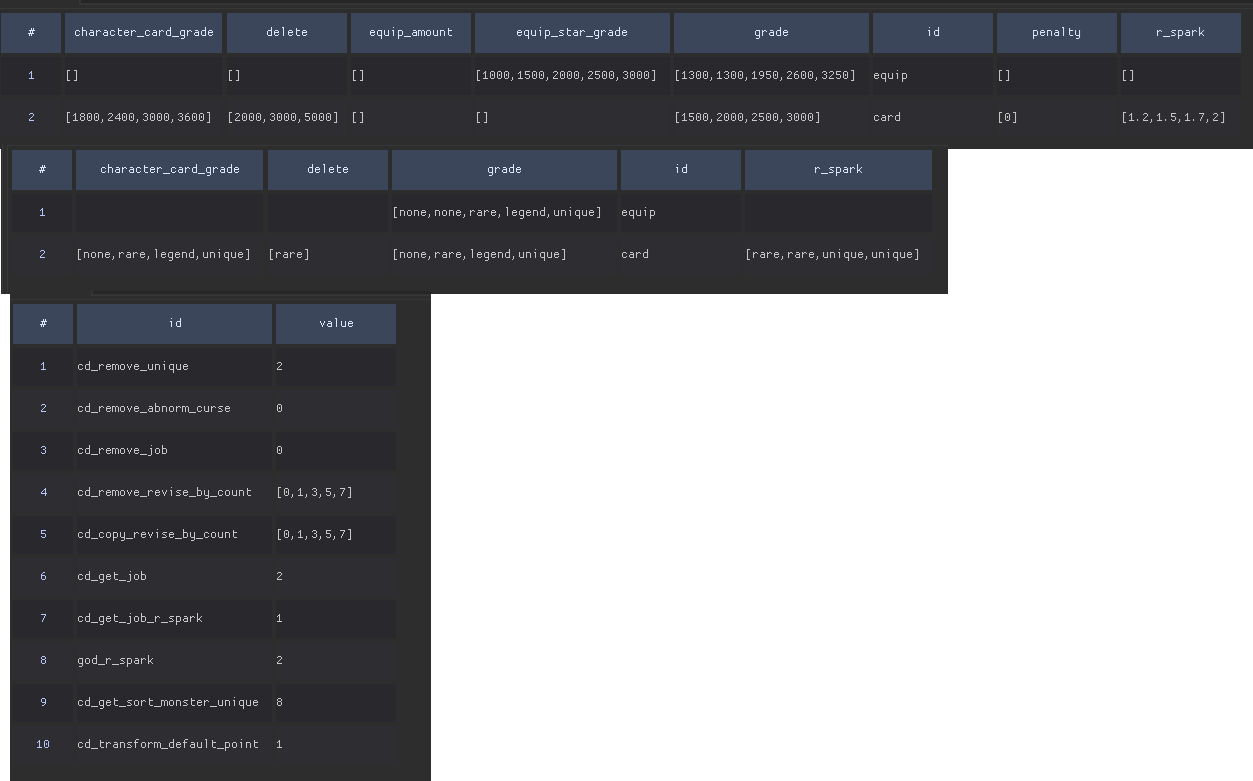Click the [none,none,rare,legend,unique] cell
Image resolution: width=1253 pixels, height=781 pixels.
(504, 212)
